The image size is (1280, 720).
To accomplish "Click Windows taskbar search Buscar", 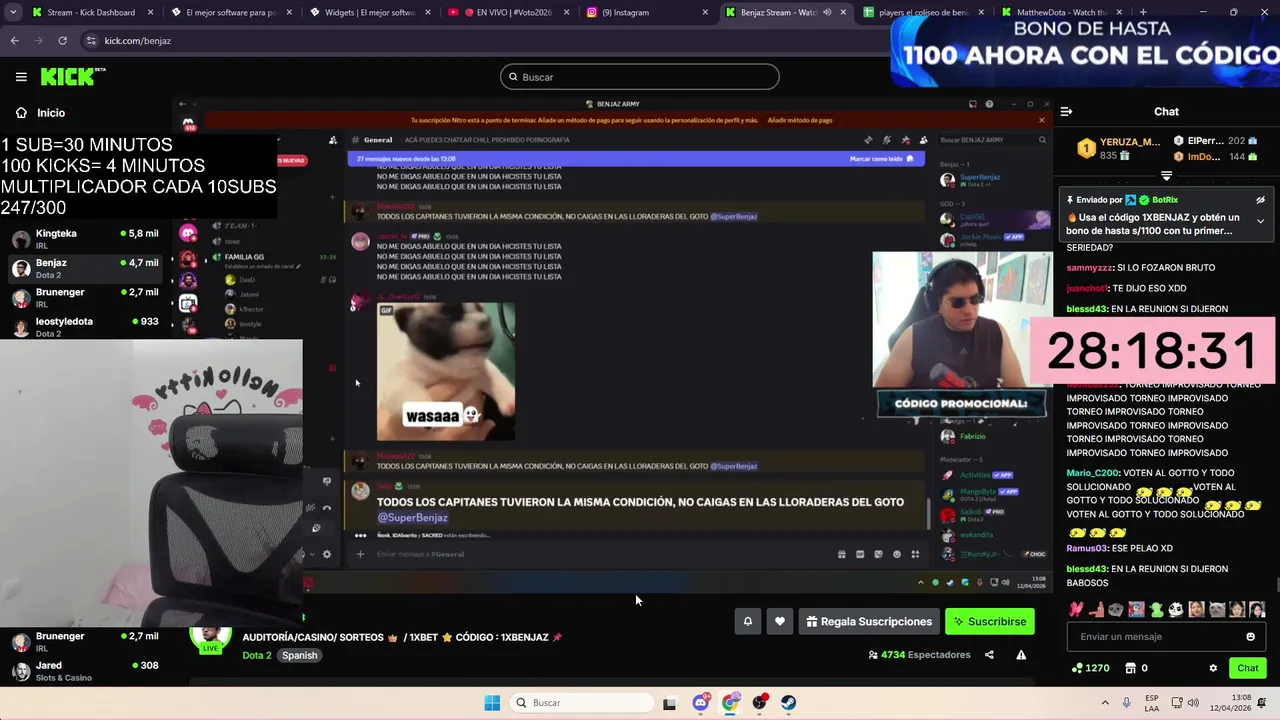I will coord(580,703).
